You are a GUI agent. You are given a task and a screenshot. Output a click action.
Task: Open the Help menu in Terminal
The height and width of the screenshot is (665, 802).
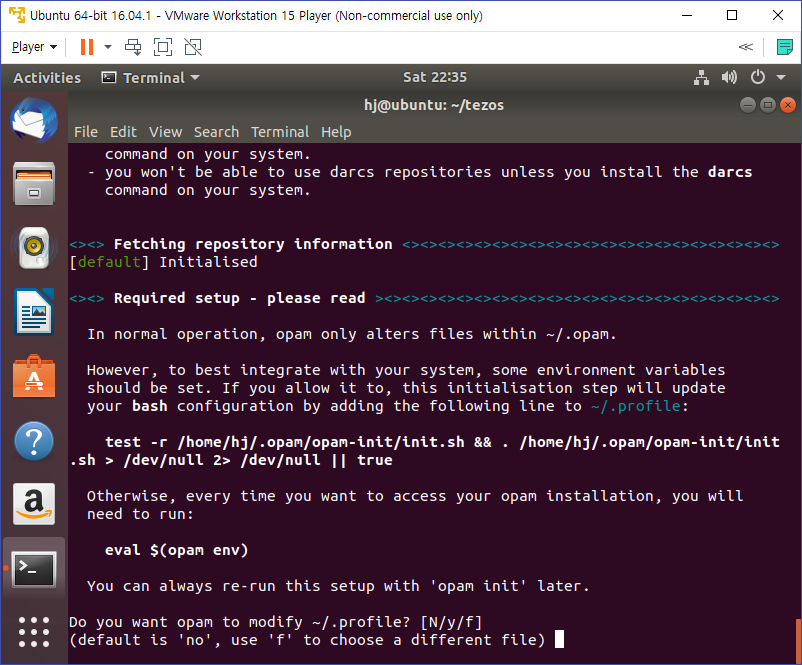pyautogui.click(x=336, y=132)
